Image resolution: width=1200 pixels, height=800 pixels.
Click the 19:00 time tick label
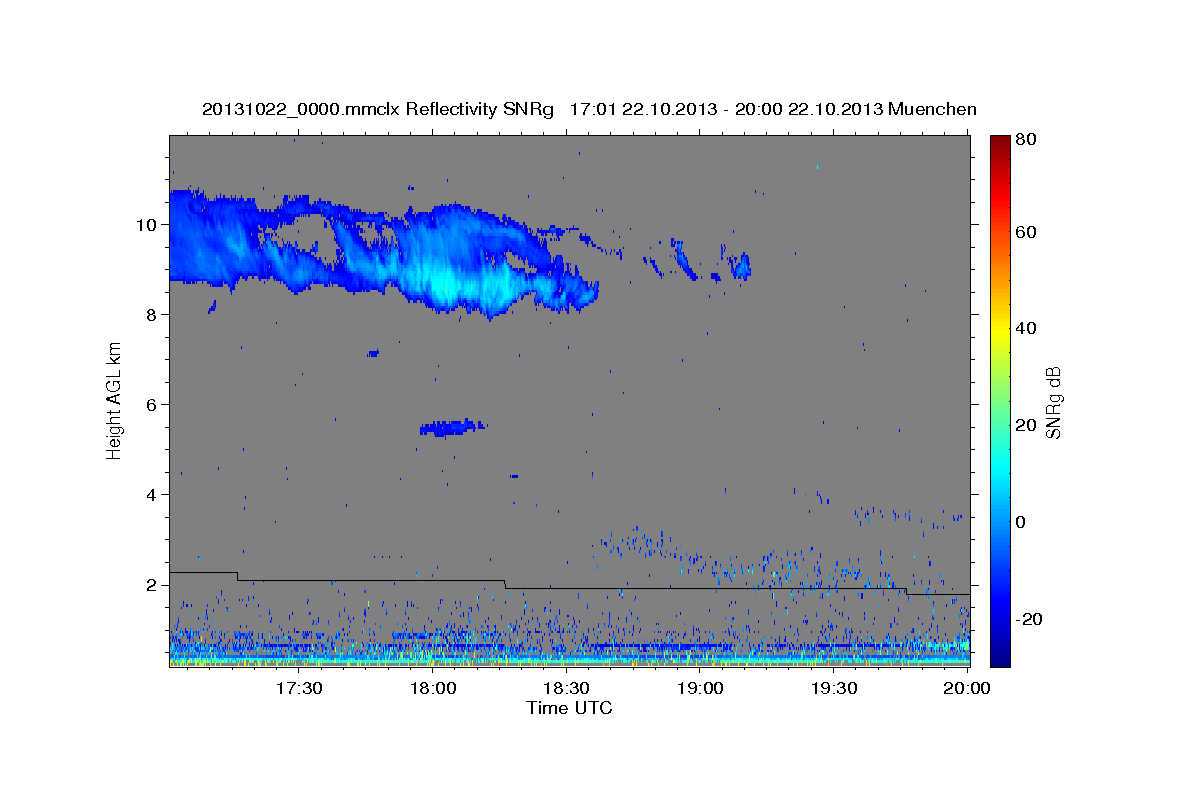[x=700, y=689]
